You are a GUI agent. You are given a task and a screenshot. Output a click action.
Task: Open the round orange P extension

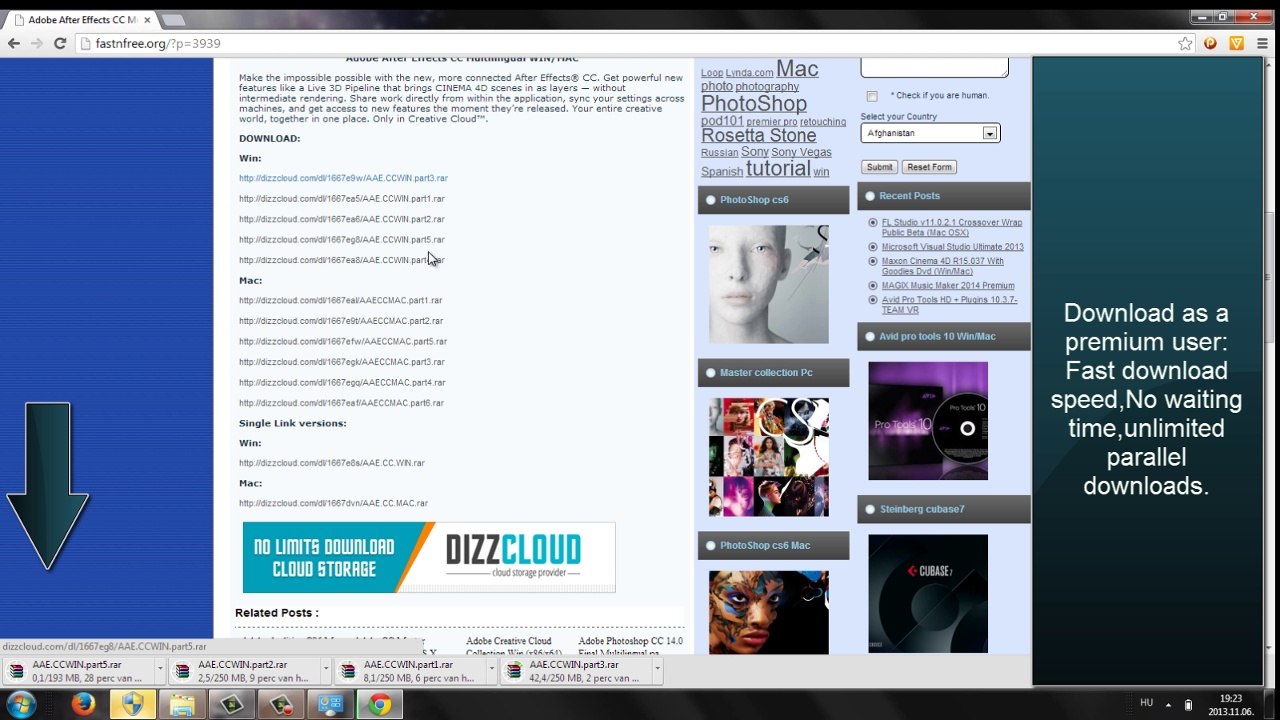click(1211, 43)
